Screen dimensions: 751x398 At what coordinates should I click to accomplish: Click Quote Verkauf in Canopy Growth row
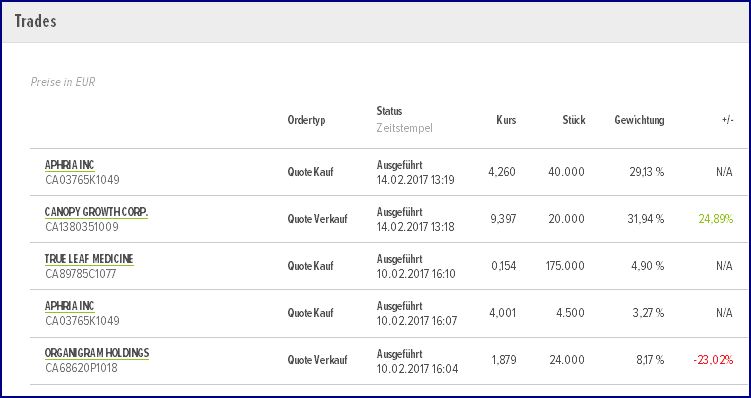click(x=316, y=219)
